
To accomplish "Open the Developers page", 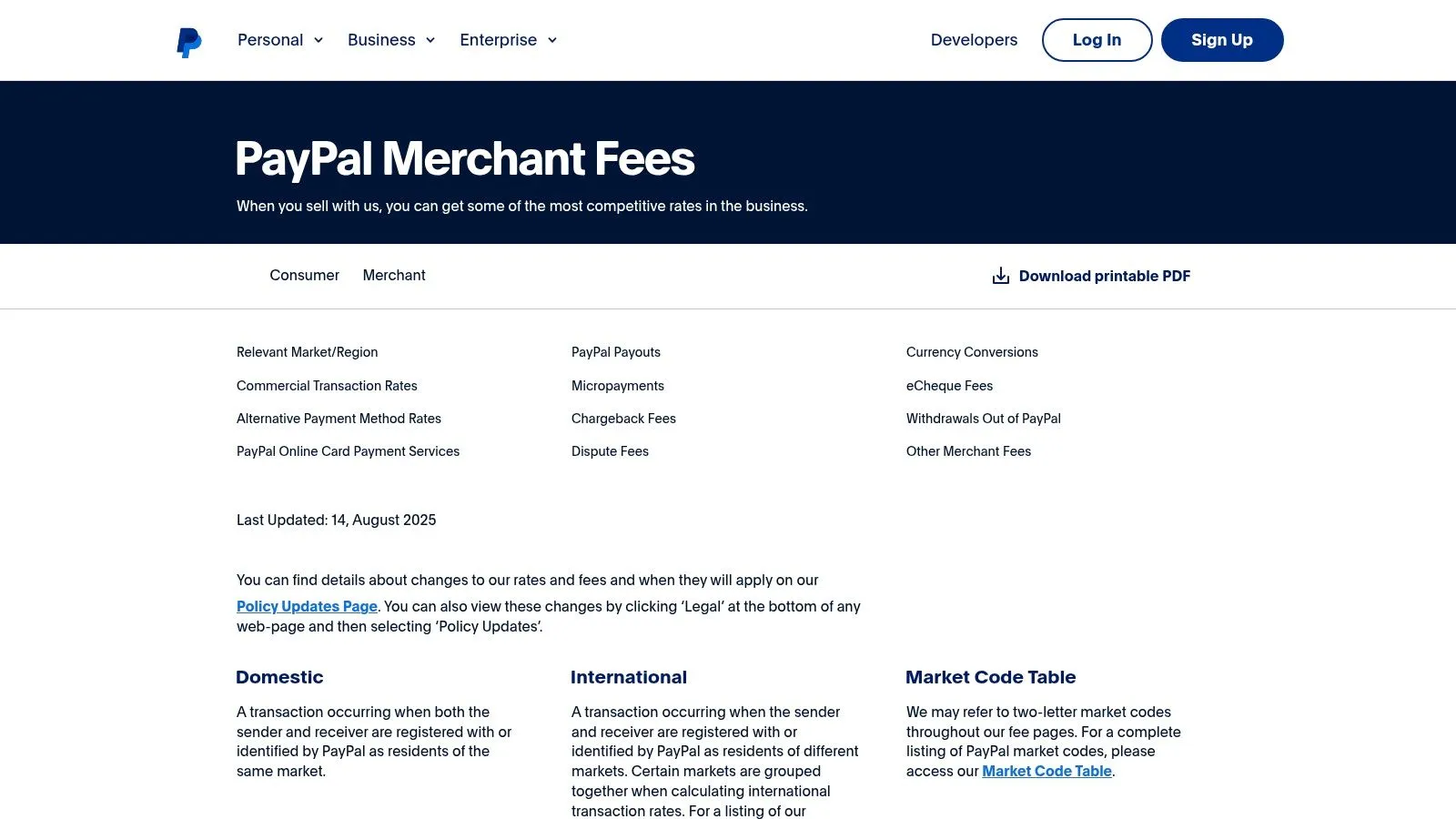I will [x=974, y=39].
